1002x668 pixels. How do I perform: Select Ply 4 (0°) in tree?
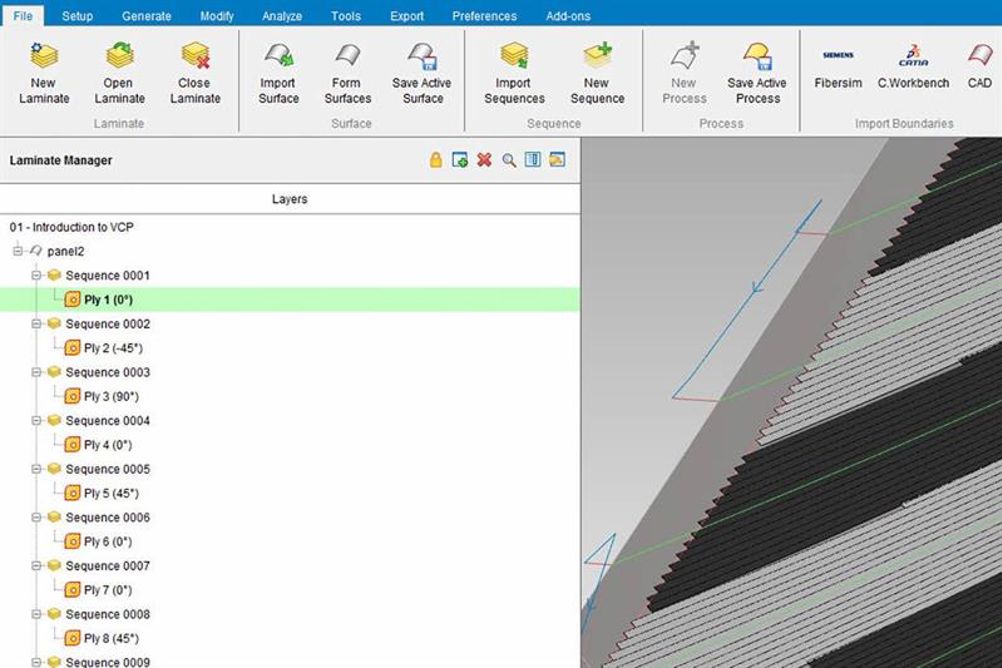pyautogui.click(x=108, y=445)
